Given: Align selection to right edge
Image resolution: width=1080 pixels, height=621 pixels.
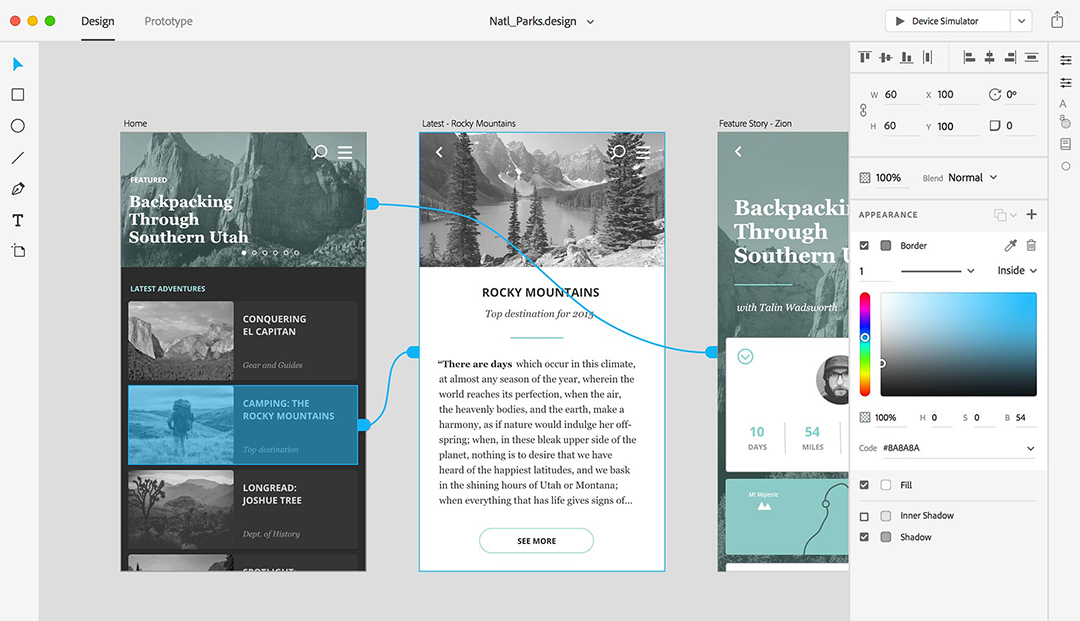Looking at the screenshot, I should pyautogui.click(x=1010, y=57).
